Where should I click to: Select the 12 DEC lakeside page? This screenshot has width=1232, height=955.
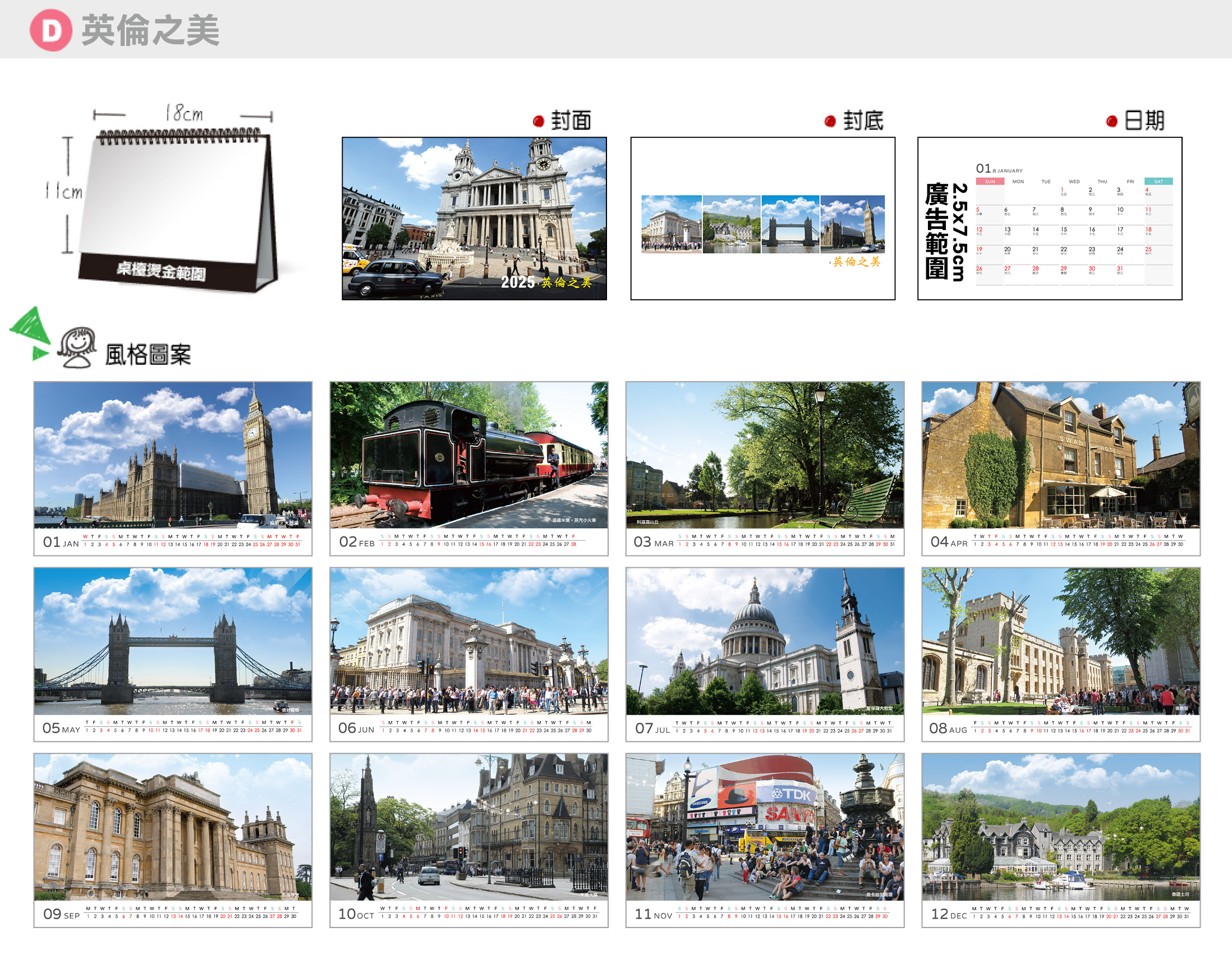pyautogui.click(x=1060, y=840)
